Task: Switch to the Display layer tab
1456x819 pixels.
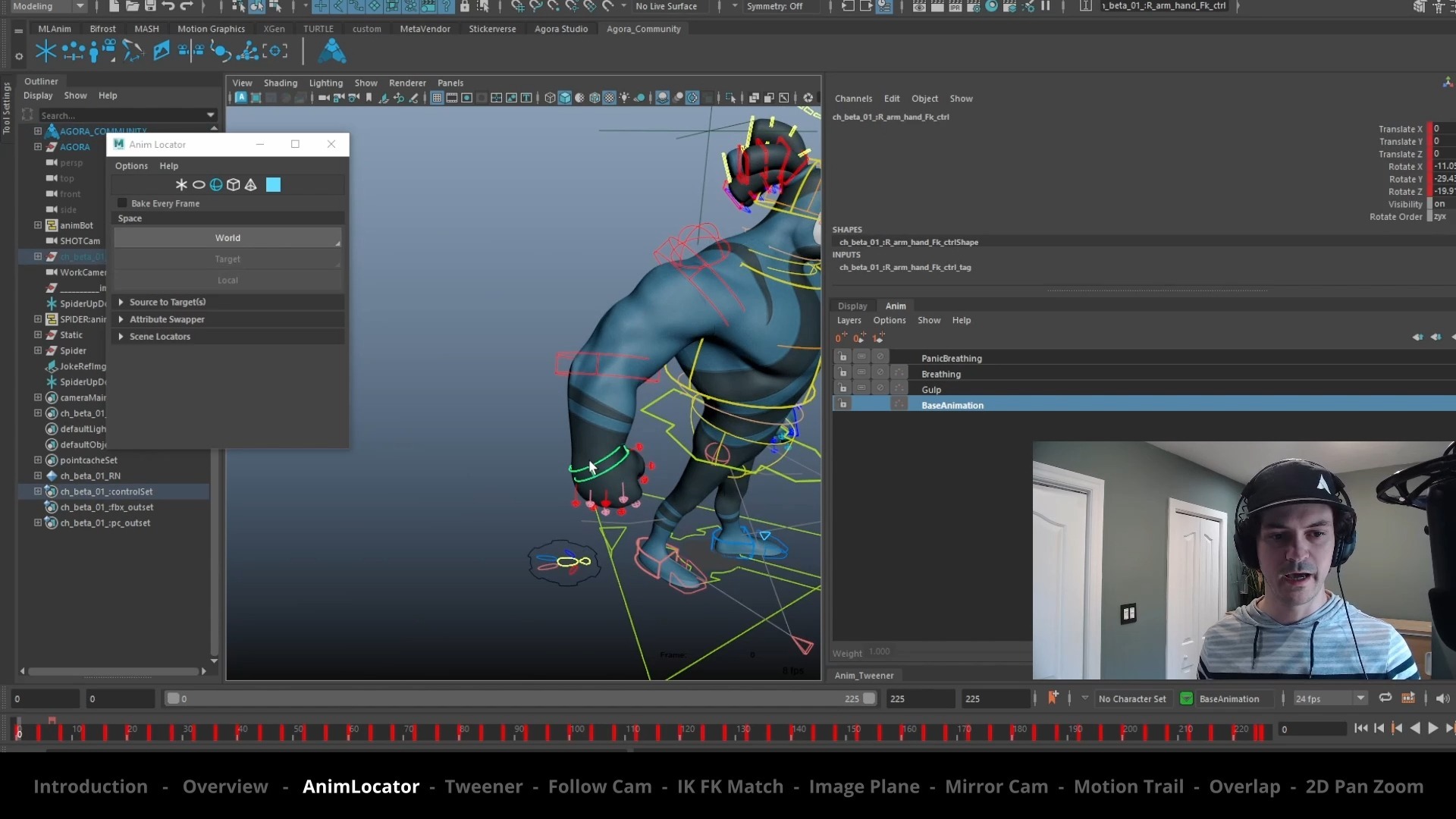Action: point(852,306)
